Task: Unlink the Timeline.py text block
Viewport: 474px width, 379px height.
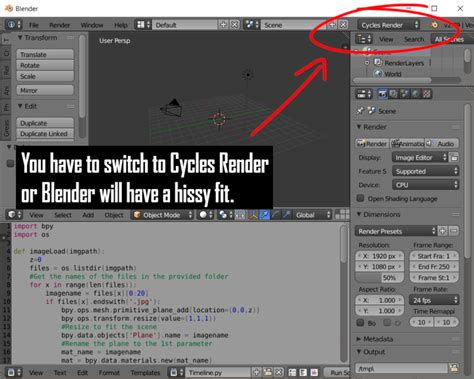Action: (x=279, y=372)
